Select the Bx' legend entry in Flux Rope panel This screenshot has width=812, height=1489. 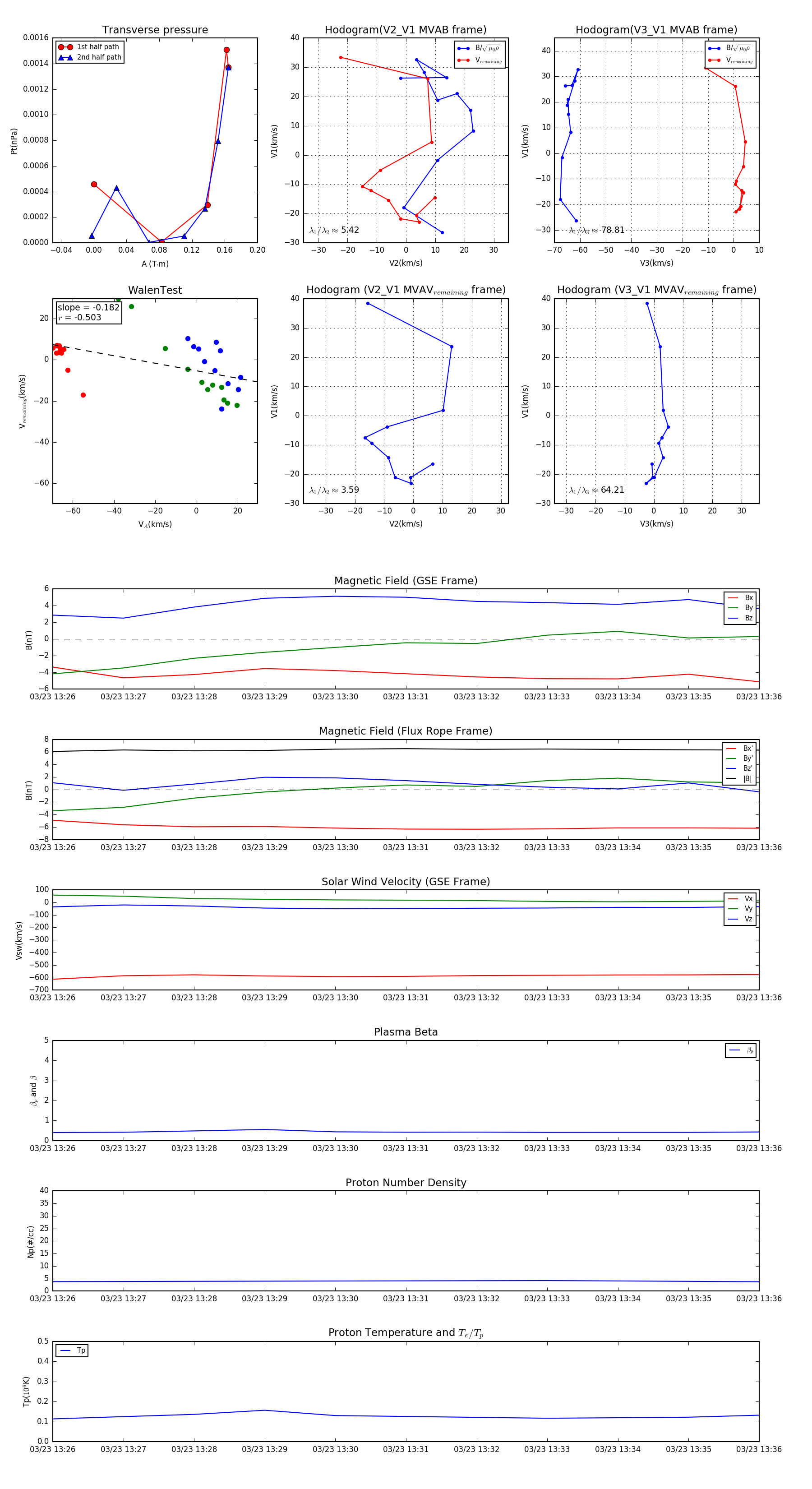pos(740,749)
